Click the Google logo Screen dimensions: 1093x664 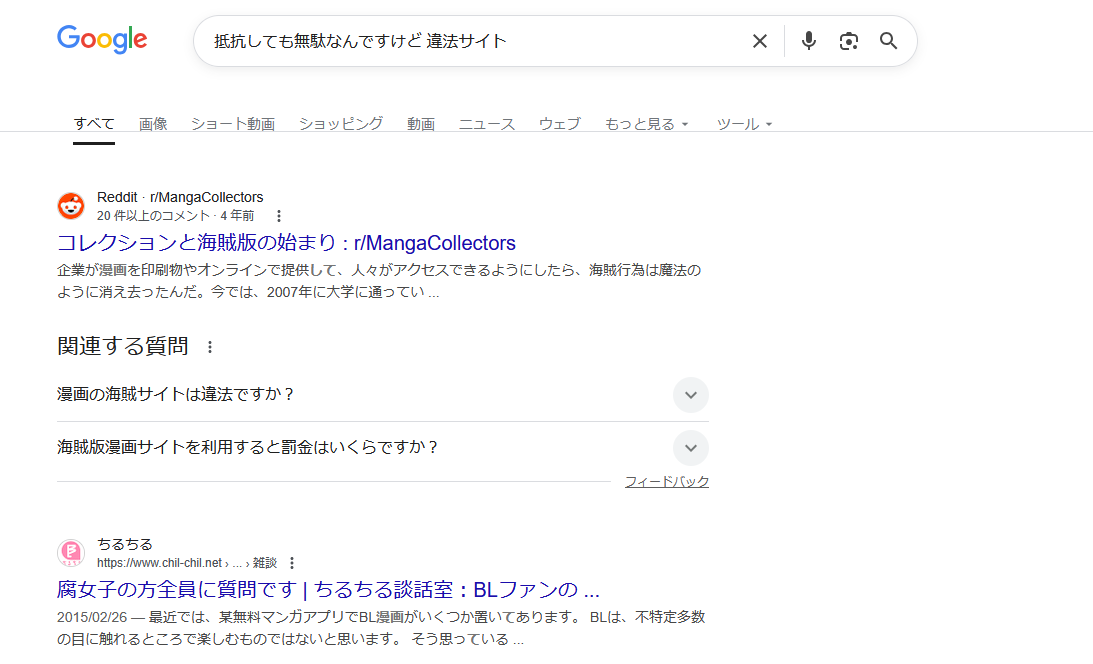(101, 39)
